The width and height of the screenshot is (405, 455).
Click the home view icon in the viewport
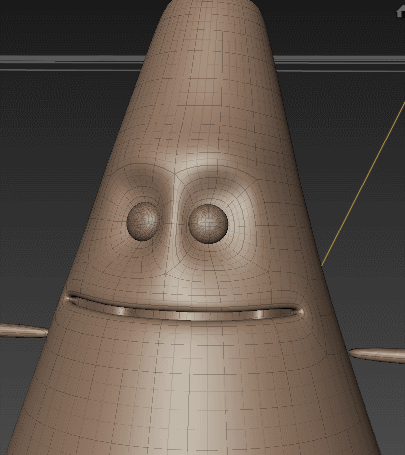pos(401,12)
